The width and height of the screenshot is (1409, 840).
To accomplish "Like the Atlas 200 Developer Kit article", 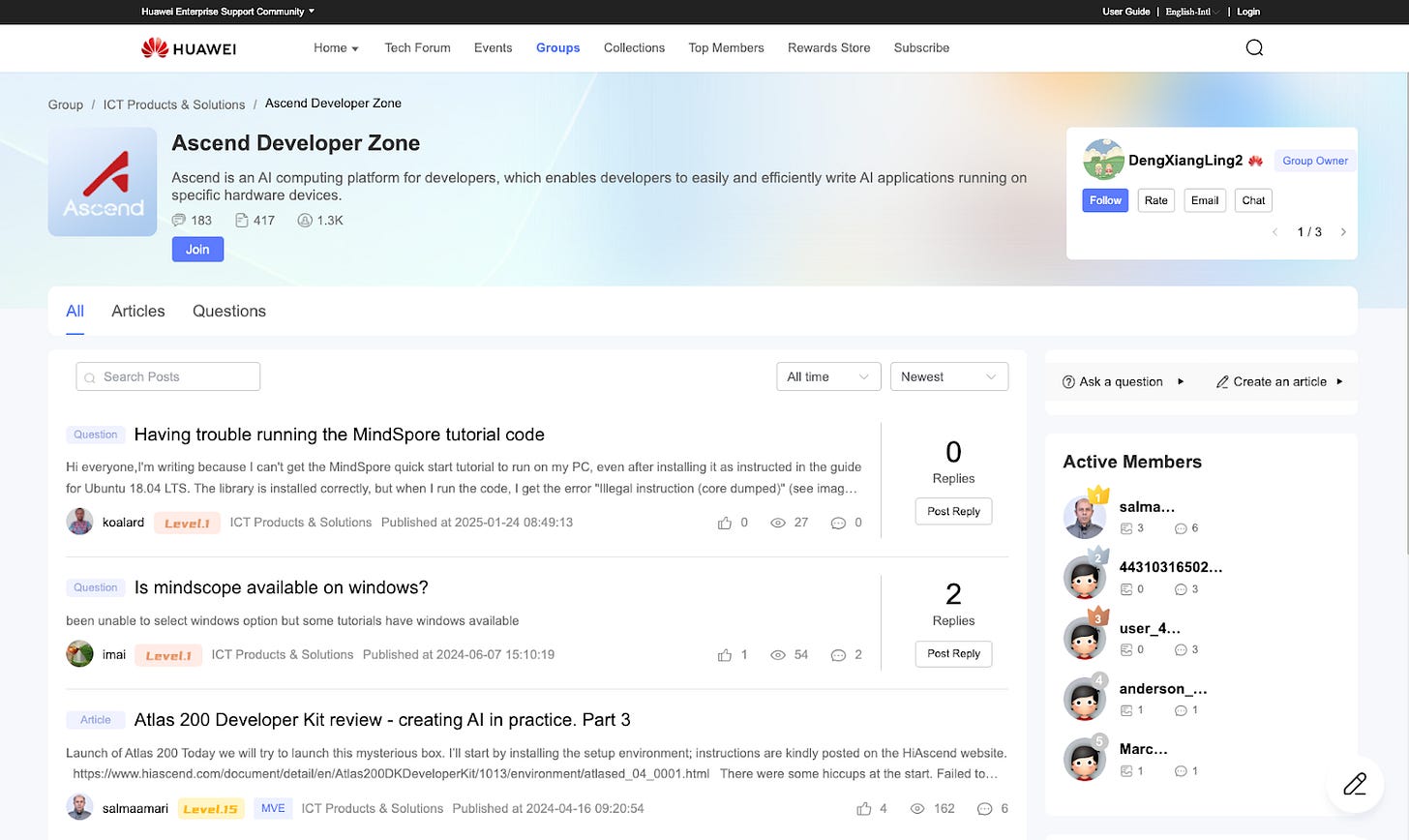I will click(864, 809).
